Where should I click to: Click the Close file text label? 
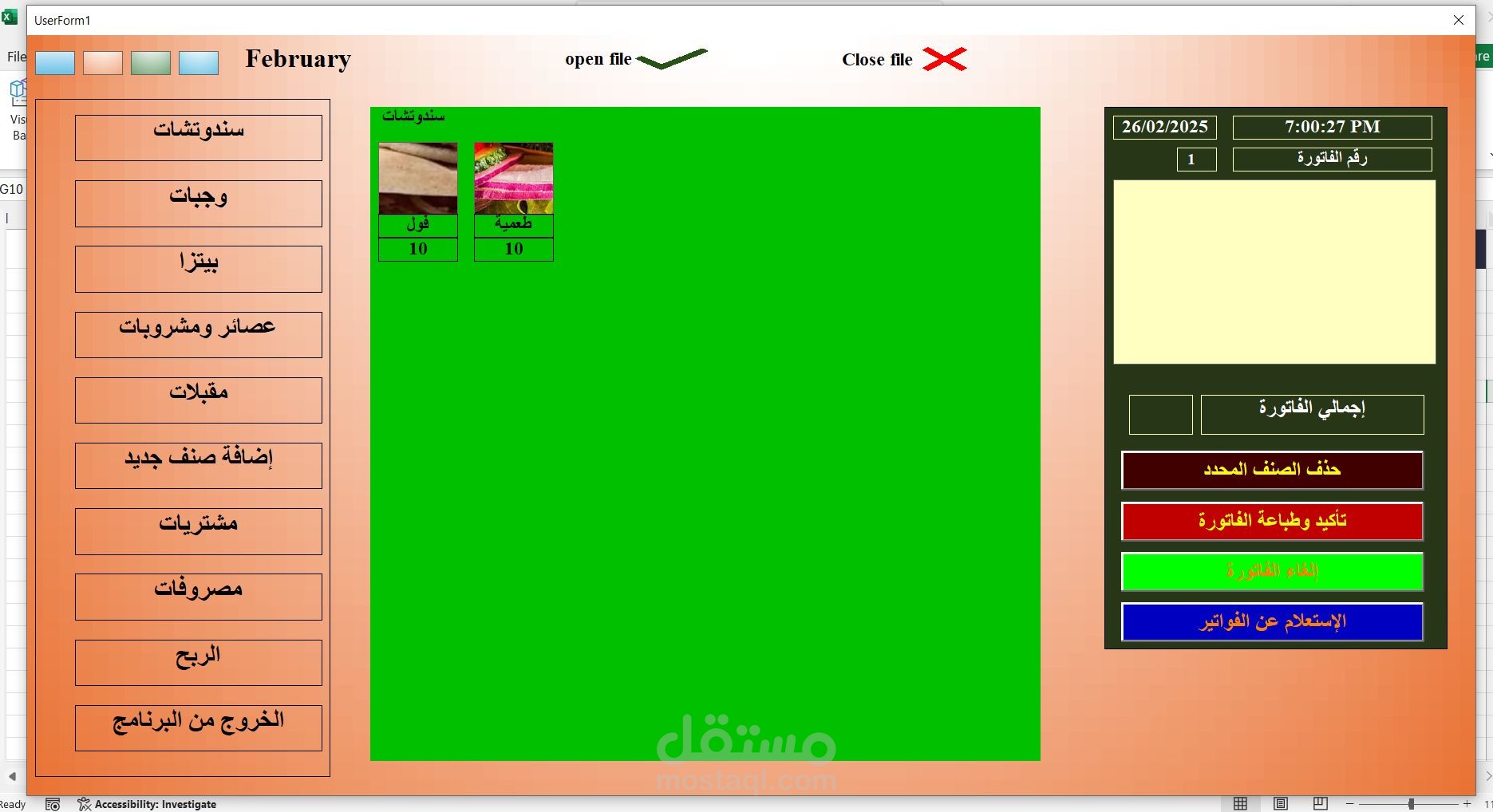pyautogui.click(x=877, y=60)
